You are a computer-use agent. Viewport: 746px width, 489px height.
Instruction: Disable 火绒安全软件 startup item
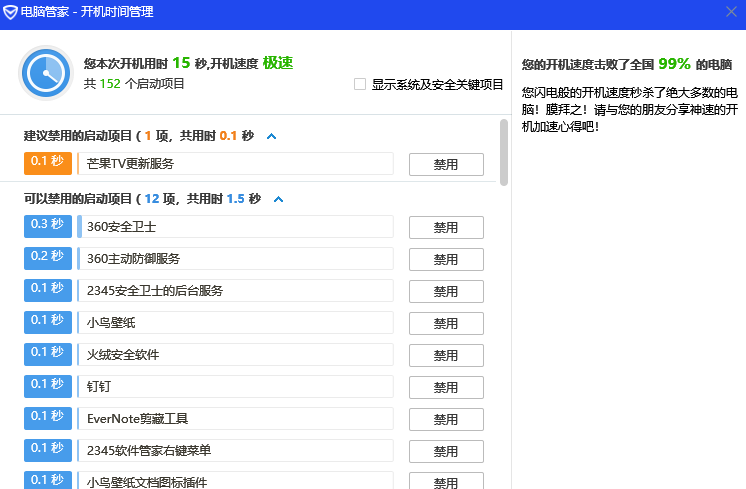pos(445,356)
